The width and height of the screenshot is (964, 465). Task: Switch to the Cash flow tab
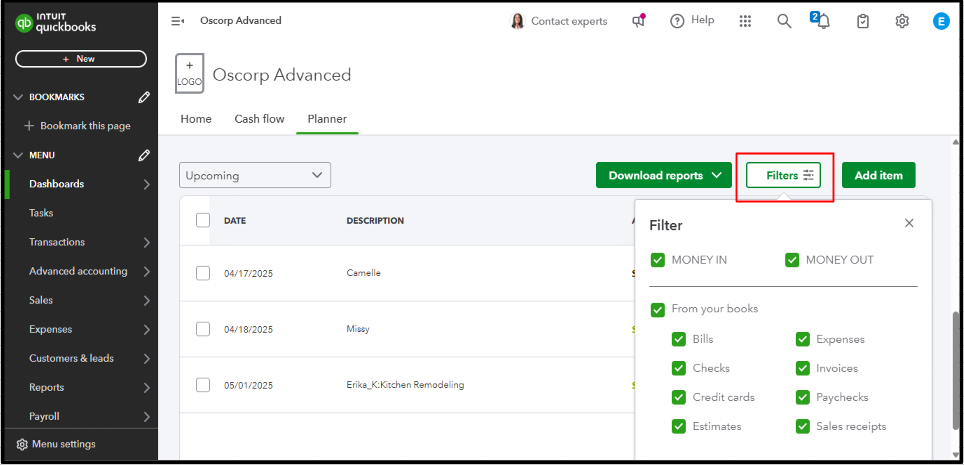[259, 119]
